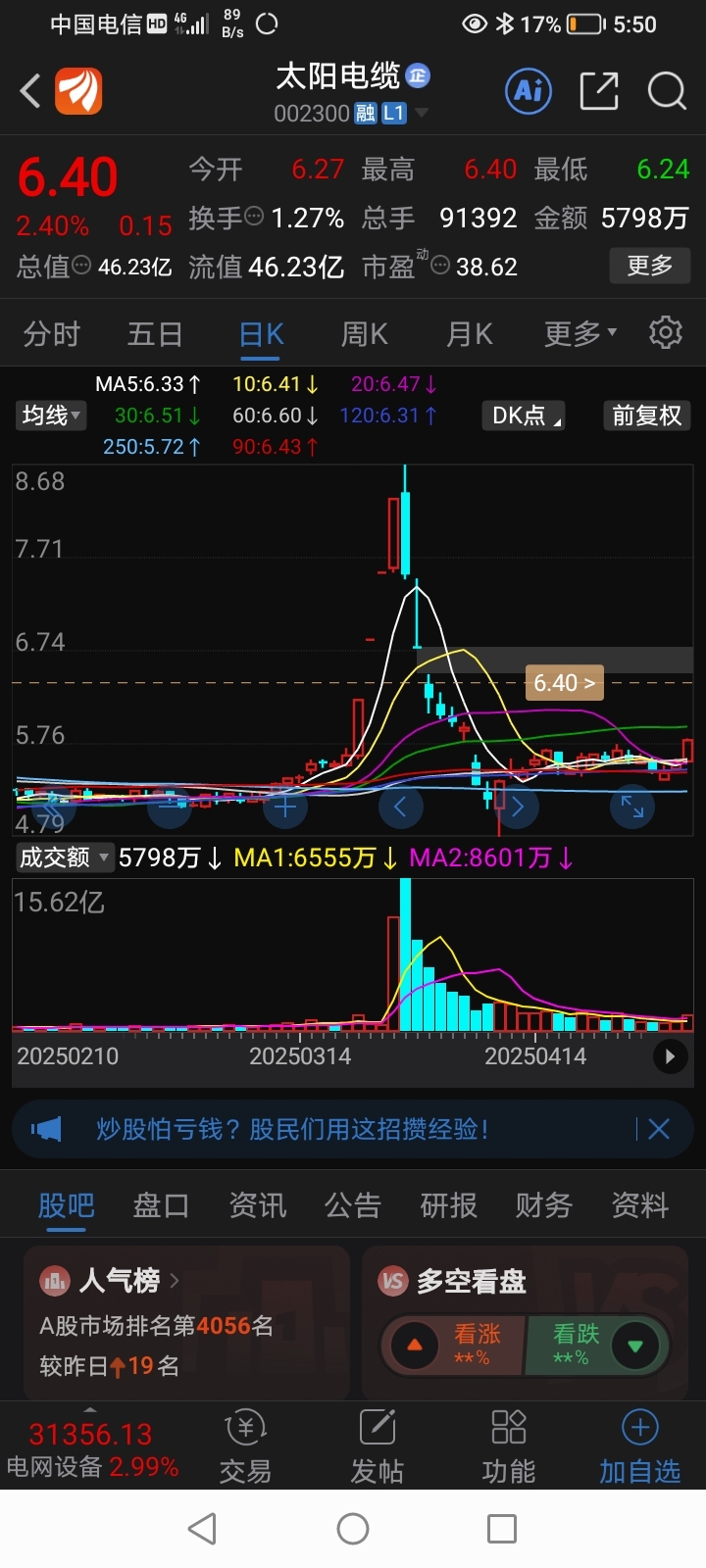Open the 资讯 tab

click(257, 1204)
